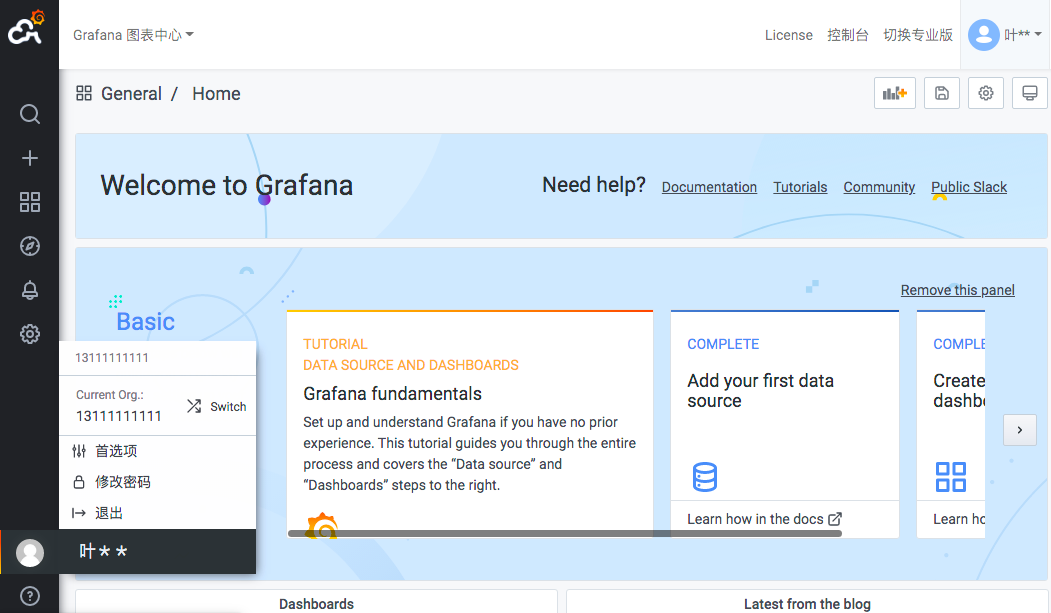Screen dimensions: 1051x613
Task: Open the Grafana fundamentals tutorial card title
Action: click(x=392, y=393)
